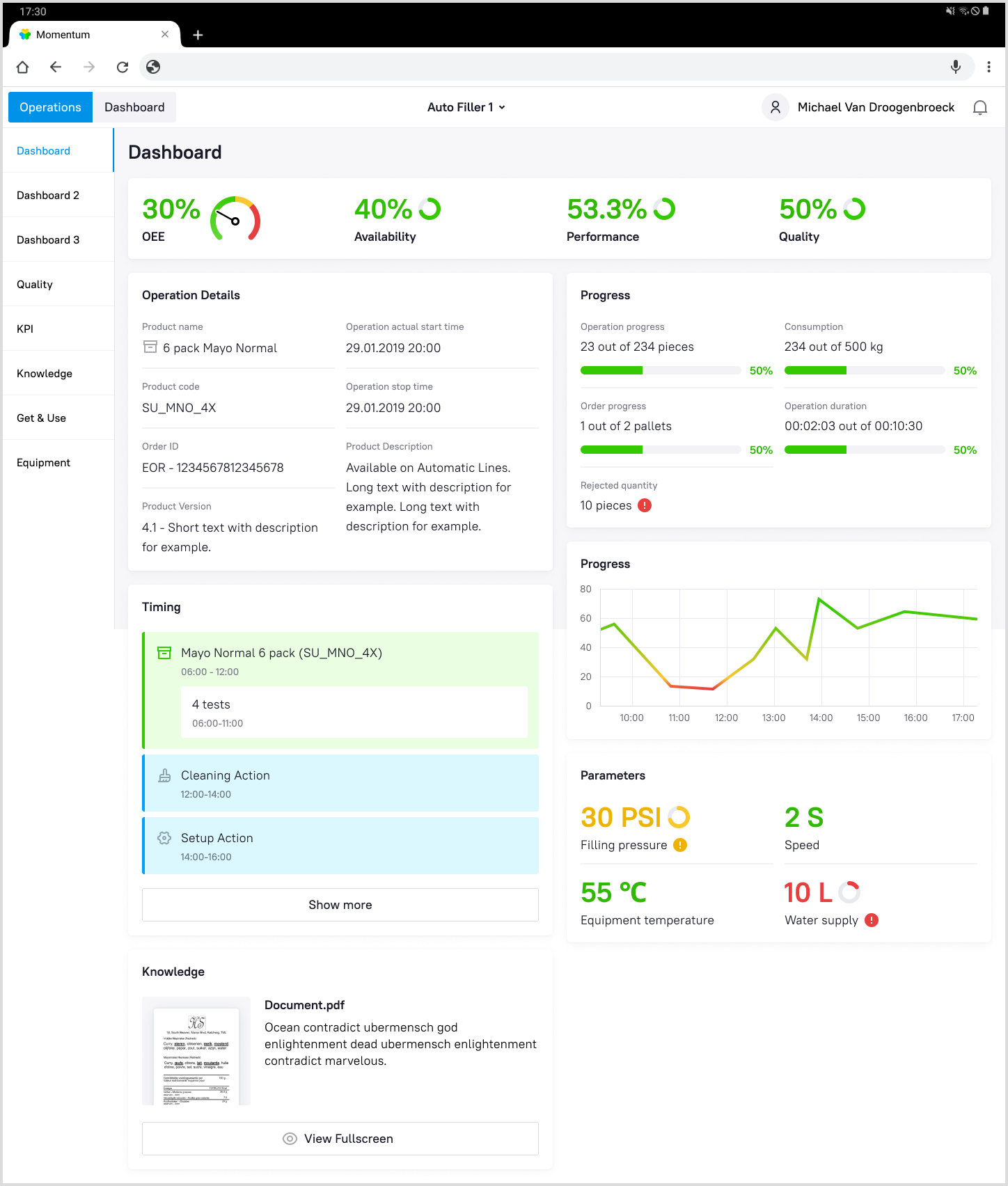Open Quality in the sidebar
The image size is (1008, 1186).
(58, 284)
